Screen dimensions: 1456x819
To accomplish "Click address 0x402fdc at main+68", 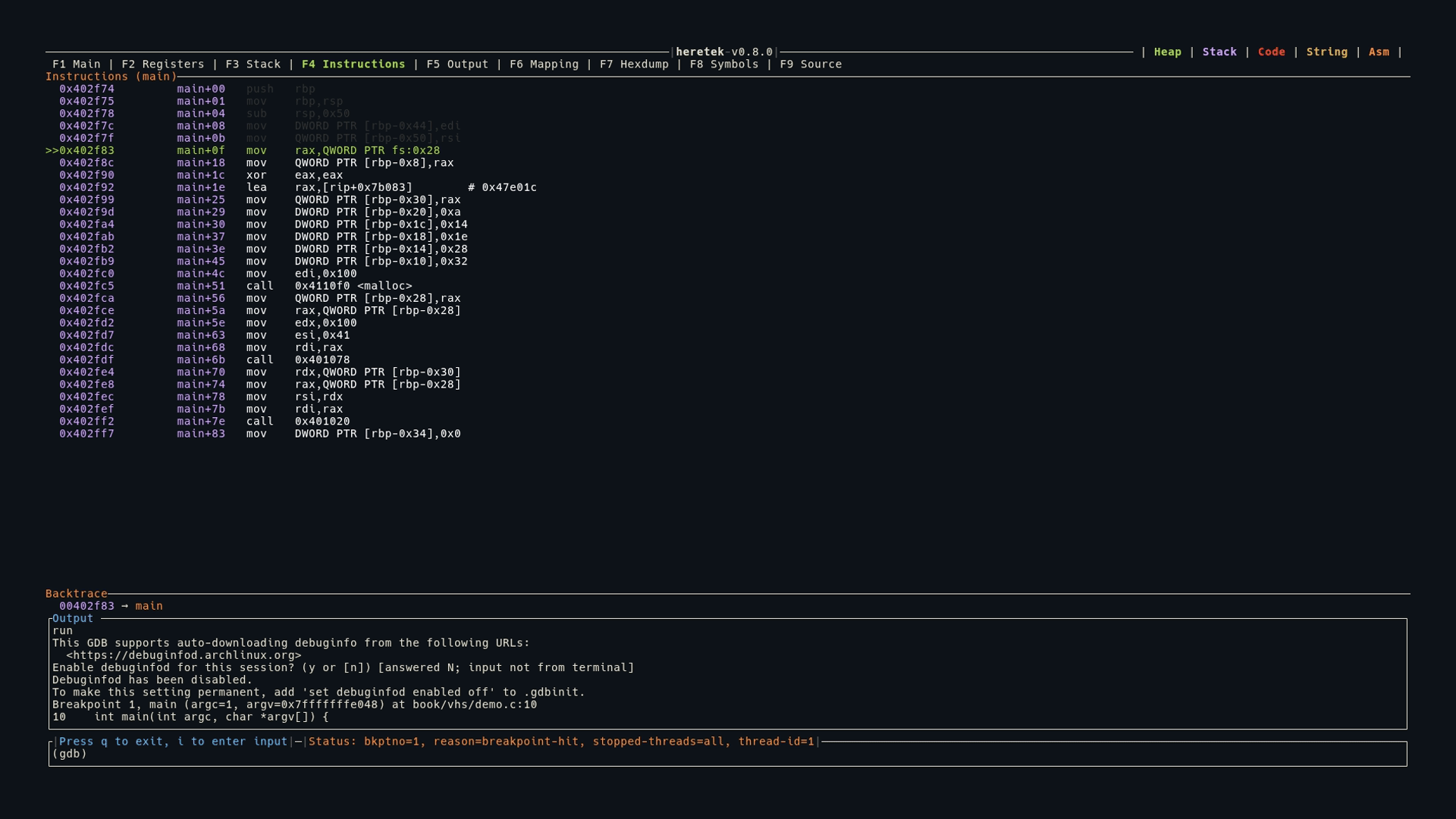I will pyautogui.click(x=86, y=347).
